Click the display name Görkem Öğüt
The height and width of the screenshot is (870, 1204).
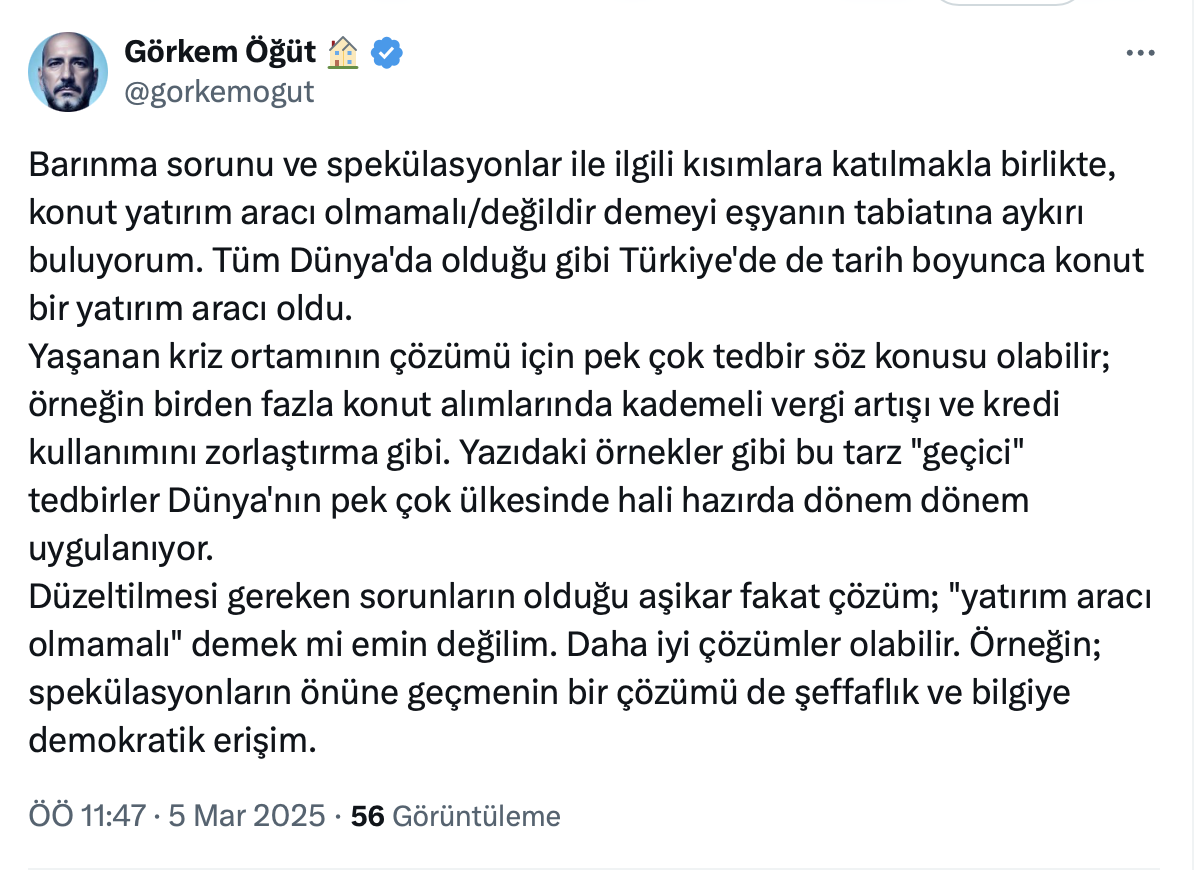[x=220, y=53]
